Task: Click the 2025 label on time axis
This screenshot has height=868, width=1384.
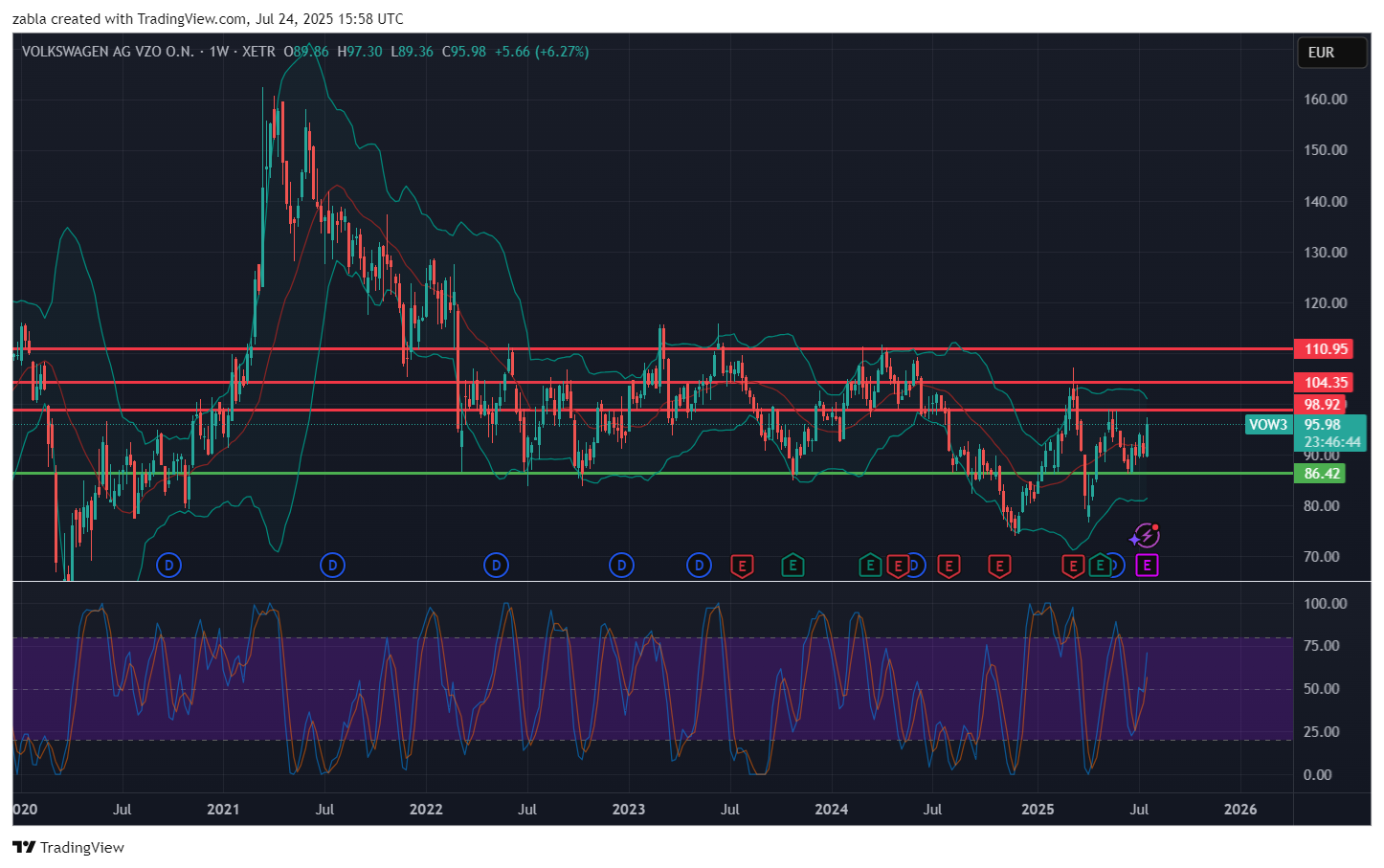Action: pos(1038,810)
